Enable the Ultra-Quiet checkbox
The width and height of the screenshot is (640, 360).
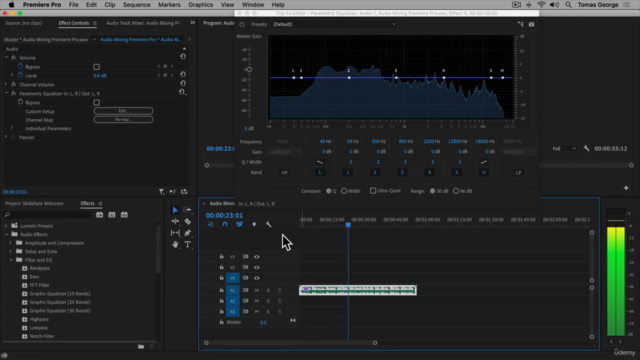click(373, 191)
